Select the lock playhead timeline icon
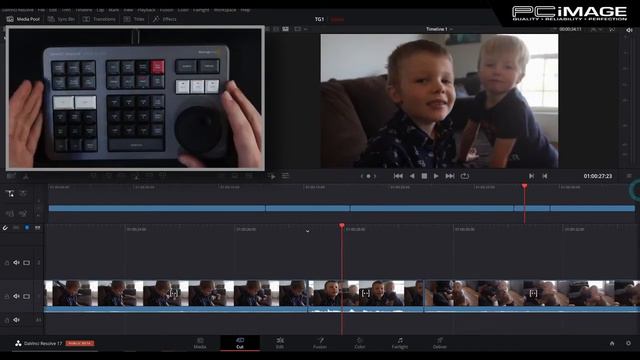The image size is (640, 360). click(10, 194)
